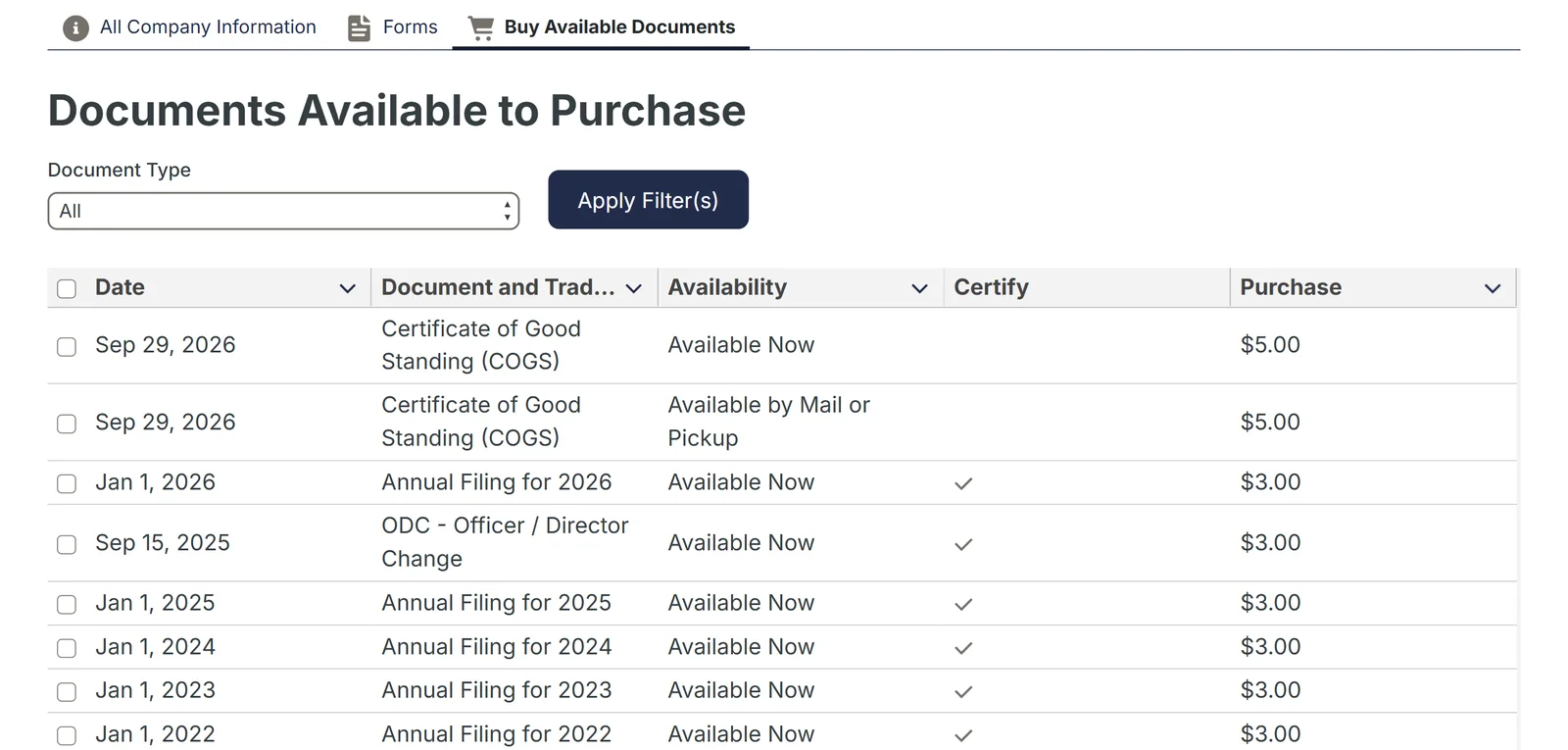Viewport: 1568px width, 750px height.
Task: Click the Apply Filter(s) button
Action: (x=648, y=200)
